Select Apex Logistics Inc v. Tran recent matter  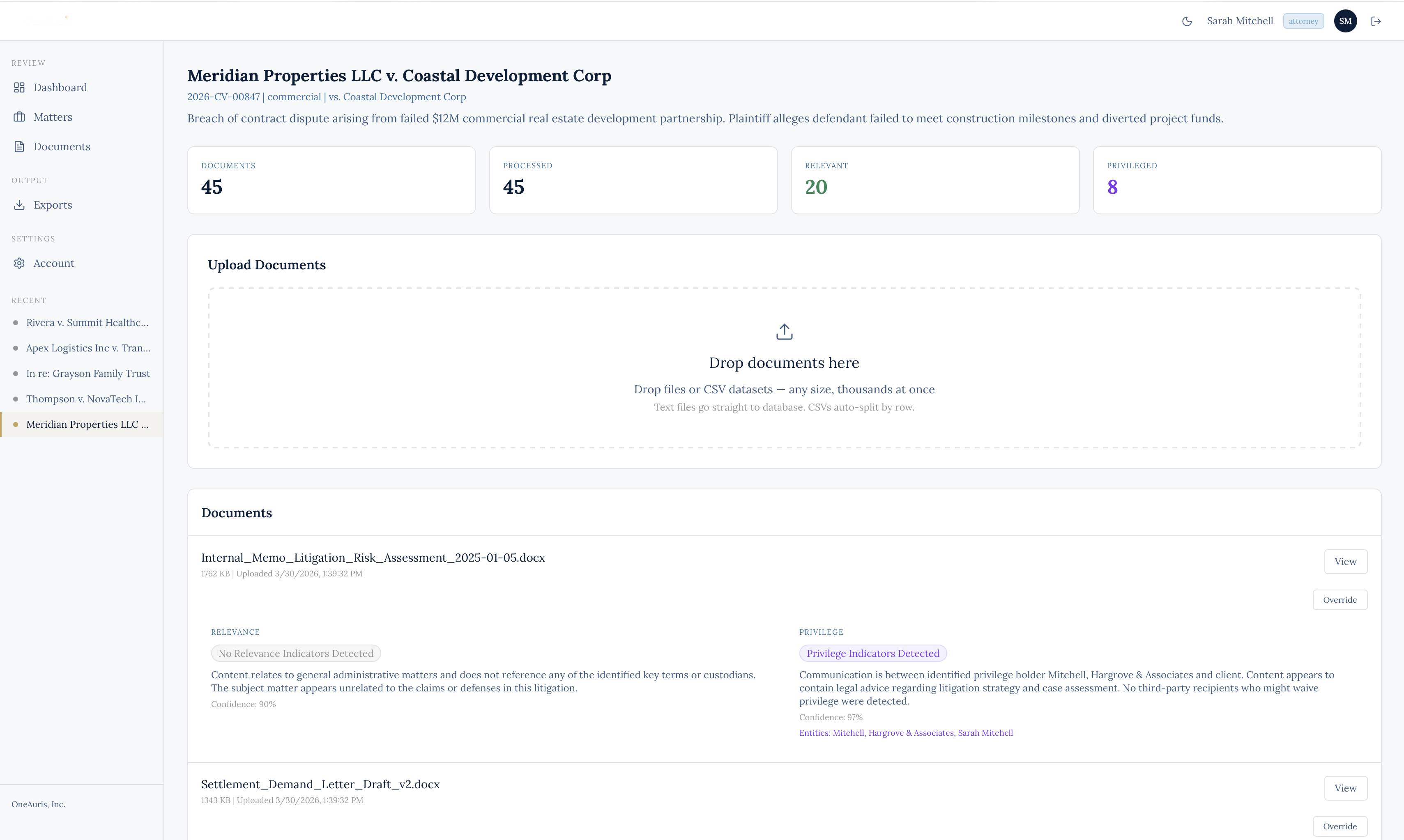click(x=88, y=348)
